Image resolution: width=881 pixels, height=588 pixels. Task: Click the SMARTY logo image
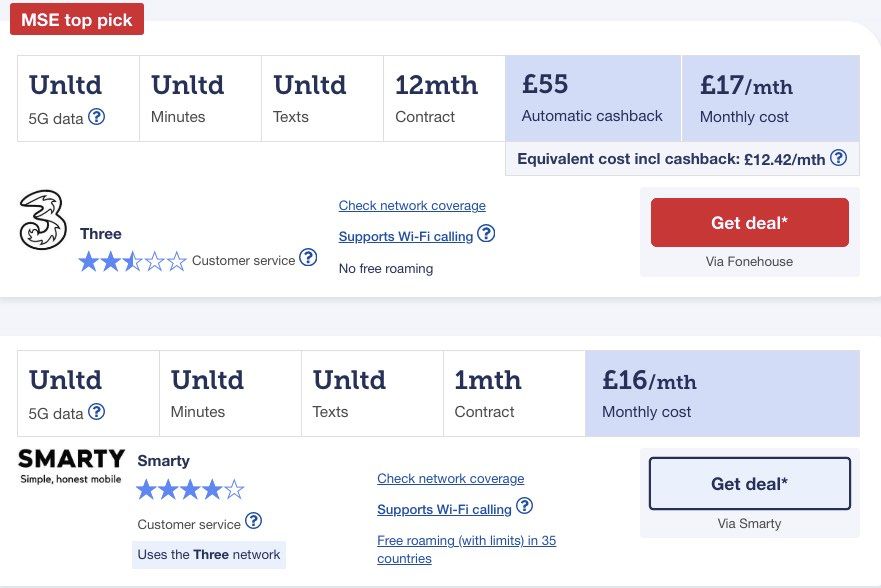pos(71,466)
